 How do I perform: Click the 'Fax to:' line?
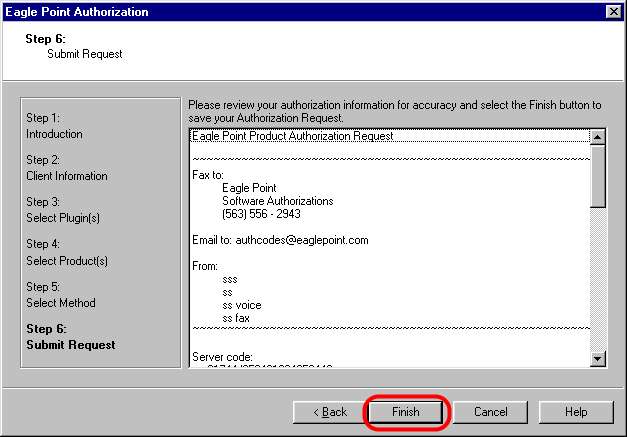pyautogui.click(x=208, y=175)
